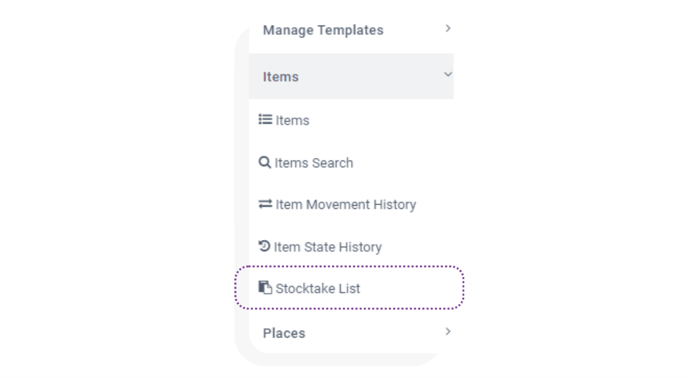Expand Manage Templates using its chevron arrow
The height and width of the screenshot is (378, 688).
click(x=448, y=28)
